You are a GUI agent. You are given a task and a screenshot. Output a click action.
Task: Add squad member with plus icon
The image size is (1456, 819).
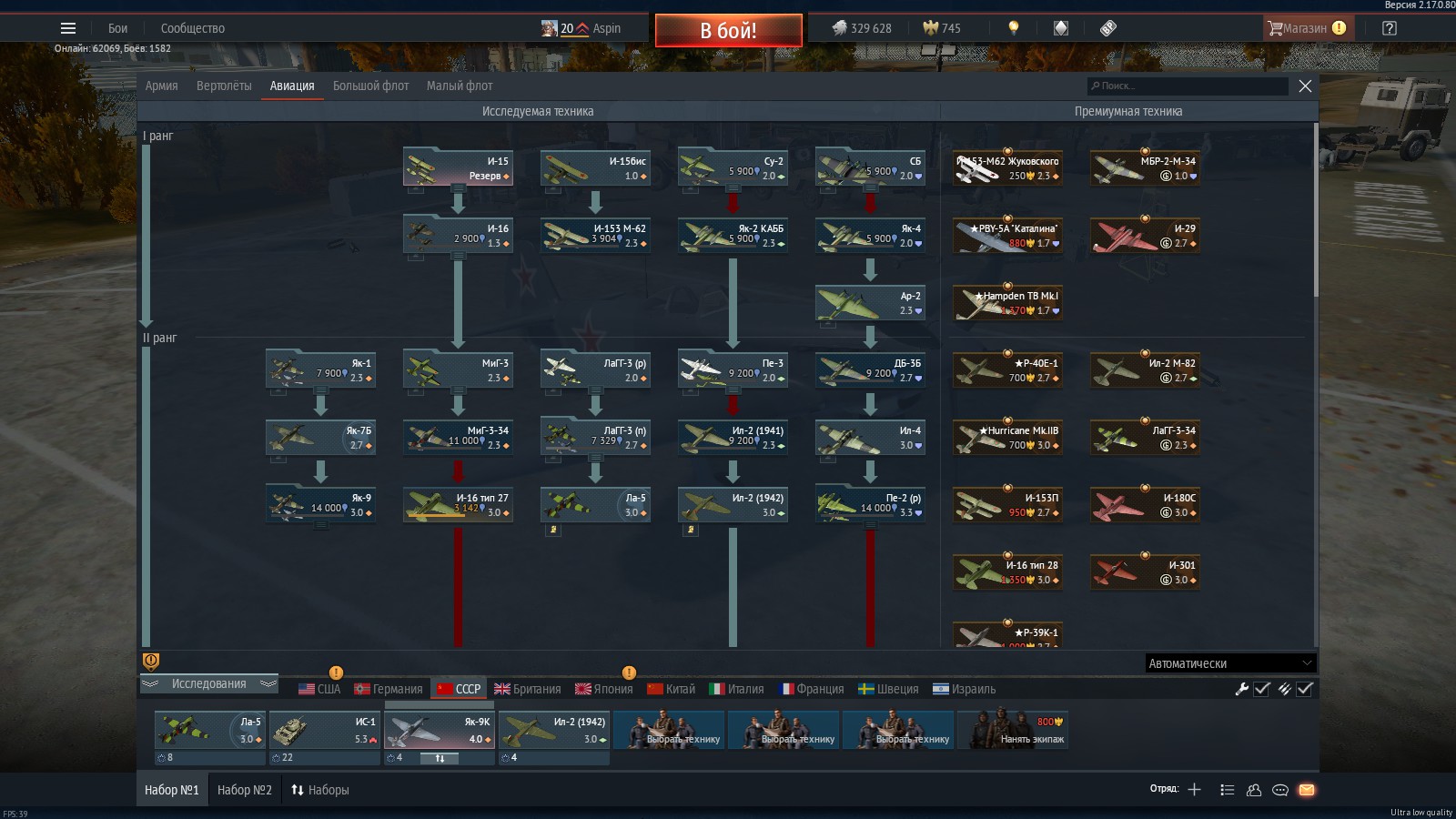pyautogui.click(x=1195, y=790)
